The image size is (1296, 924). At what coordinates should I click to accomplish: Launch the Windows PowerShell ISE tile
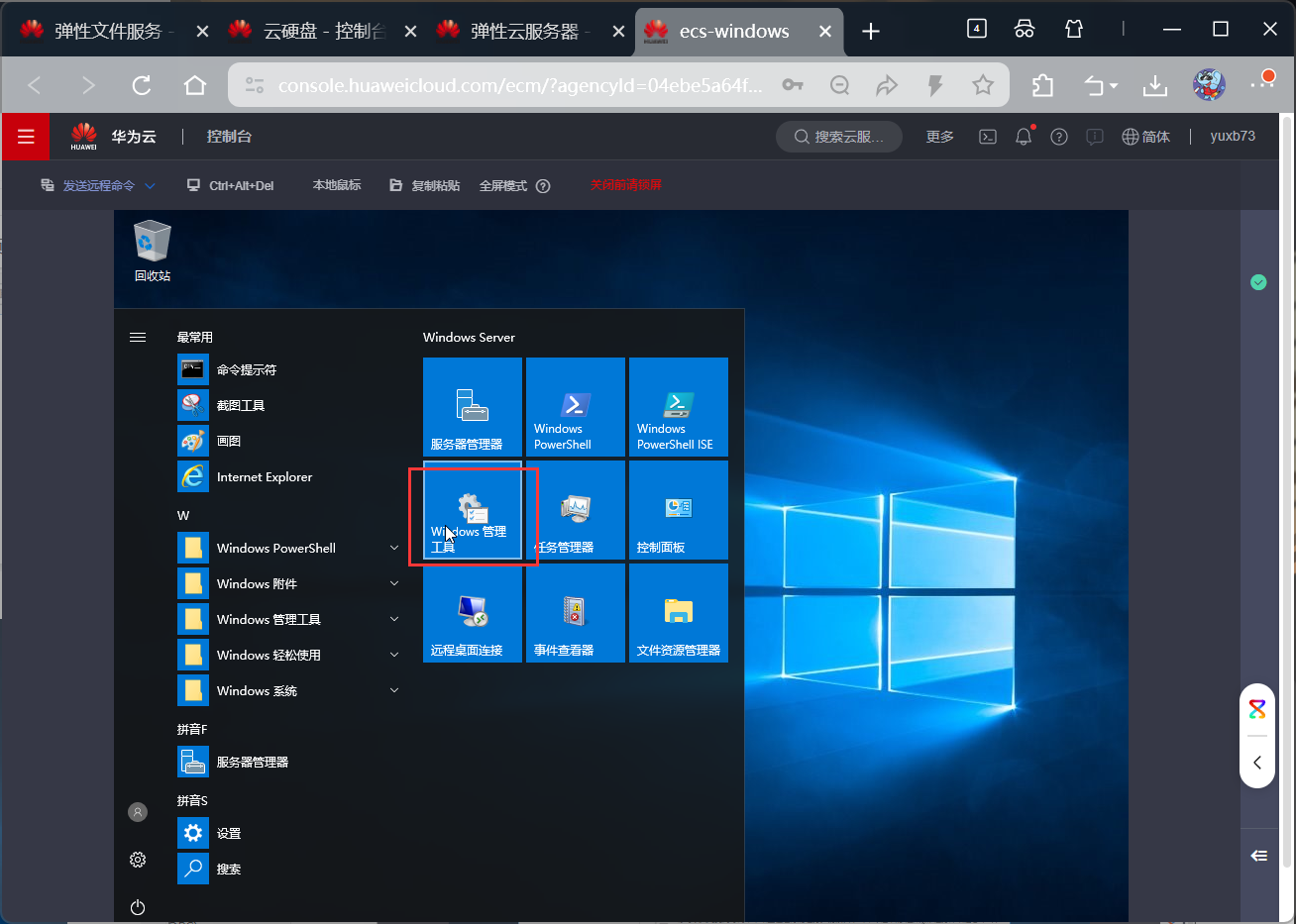coord(679,407)
